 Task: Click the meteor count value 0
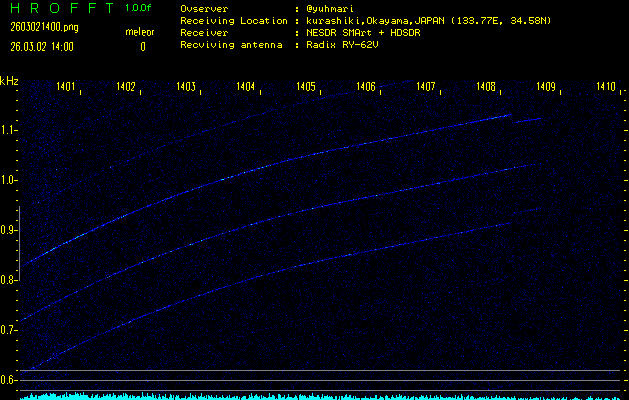[x=142, y=46]
